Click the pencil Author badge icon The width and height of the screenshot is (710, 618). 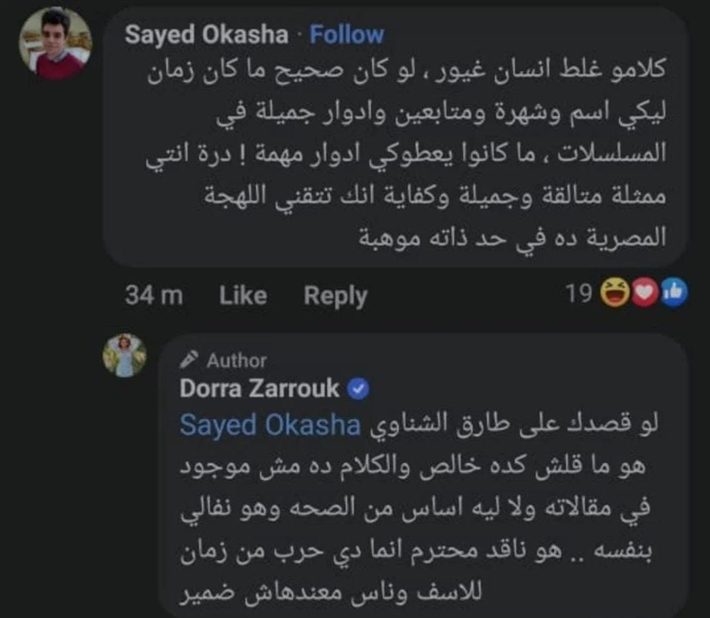(x=189, y=360)
